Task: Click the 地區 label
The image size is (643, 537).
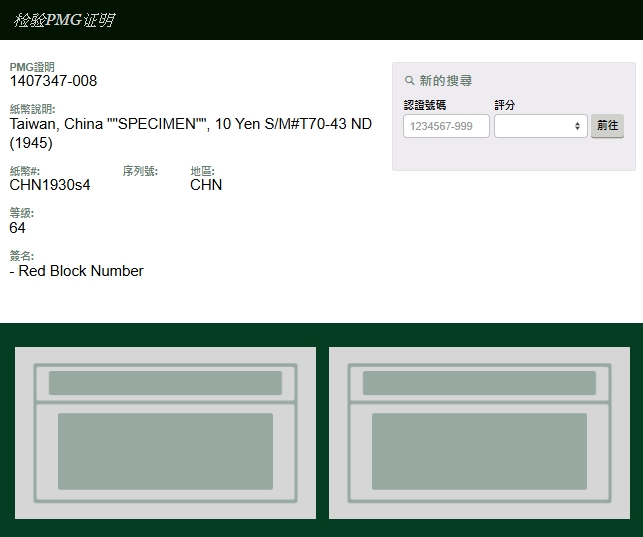Action: point(202,171)
